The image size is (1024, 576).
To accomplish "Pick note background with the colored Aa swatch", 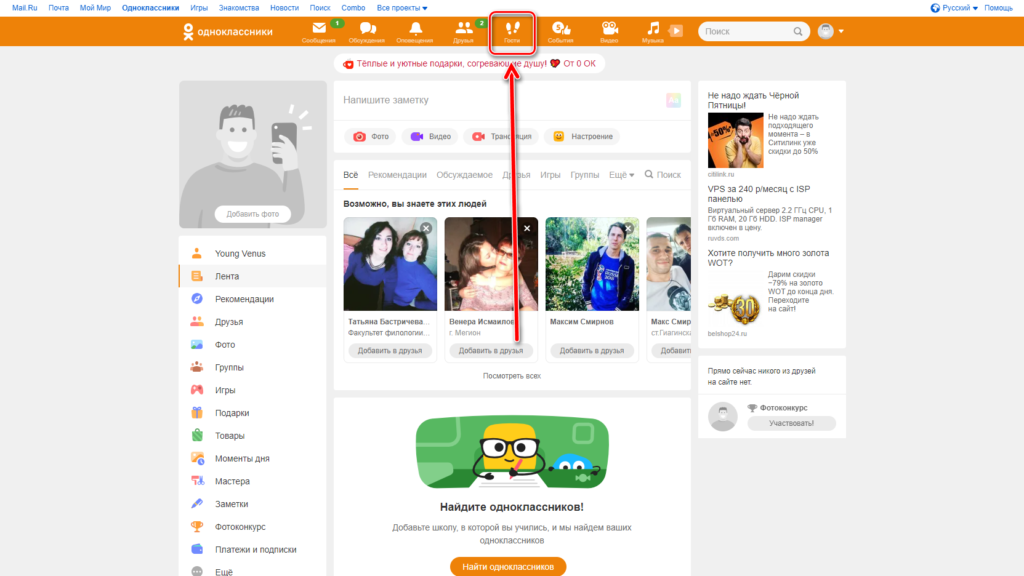I will [673, 100].
